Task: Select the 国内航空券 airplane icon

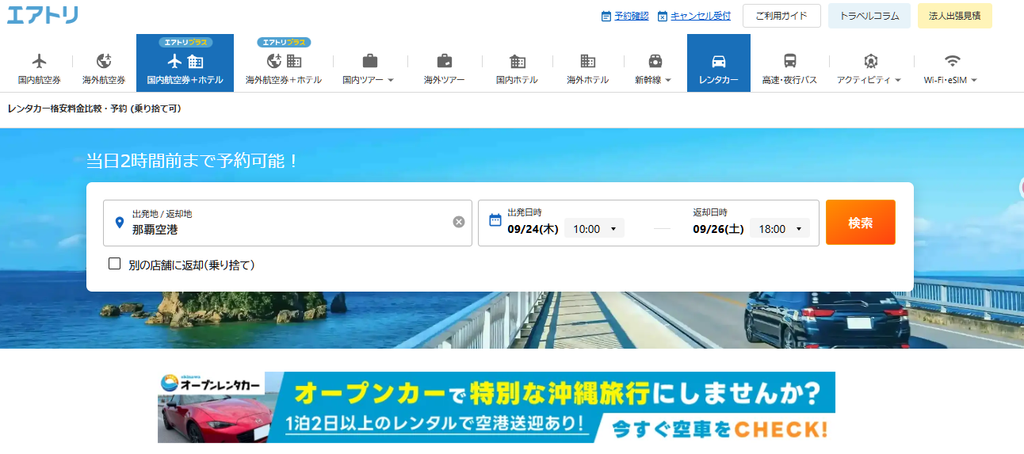Action: (x=39, y=61)
